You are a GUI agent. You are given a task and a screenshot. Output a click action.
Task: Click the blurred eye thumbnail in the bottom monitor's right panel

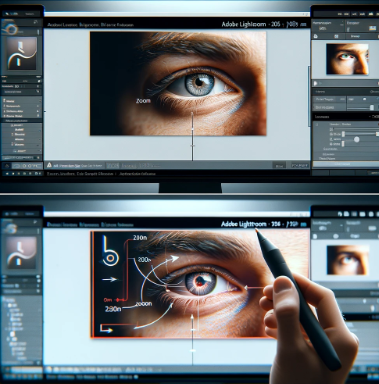coord(348,260)
